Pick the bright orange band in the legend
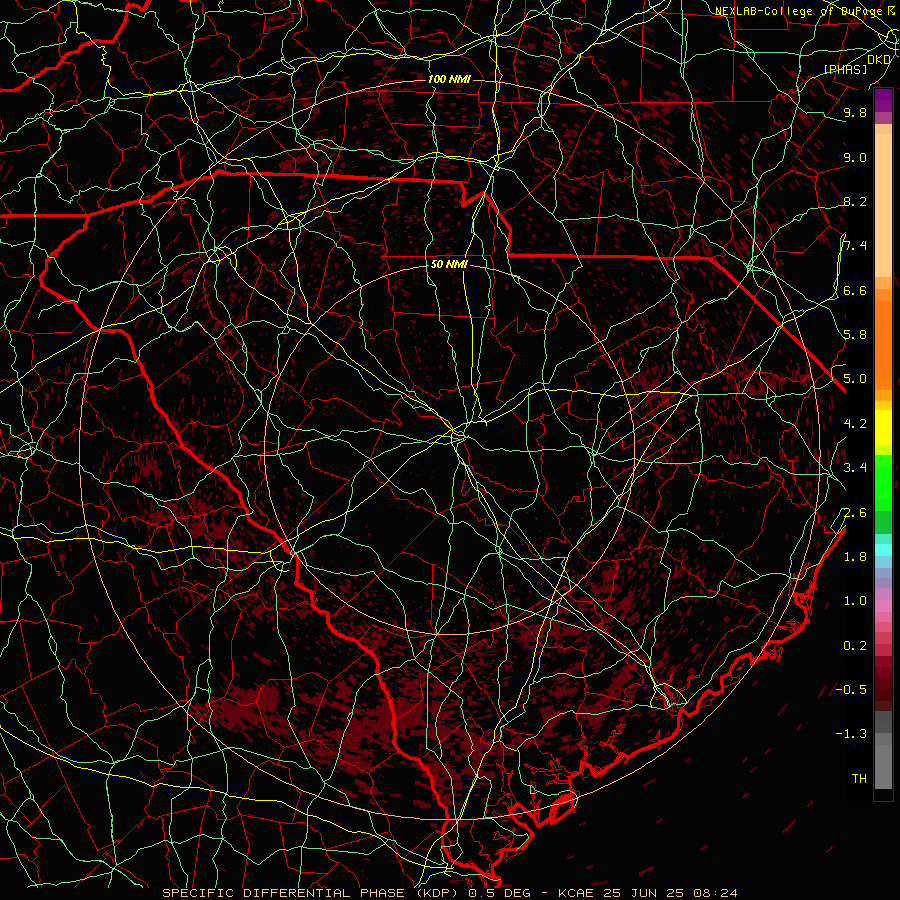This screenshot has height=900, width=900. point(883,344)
